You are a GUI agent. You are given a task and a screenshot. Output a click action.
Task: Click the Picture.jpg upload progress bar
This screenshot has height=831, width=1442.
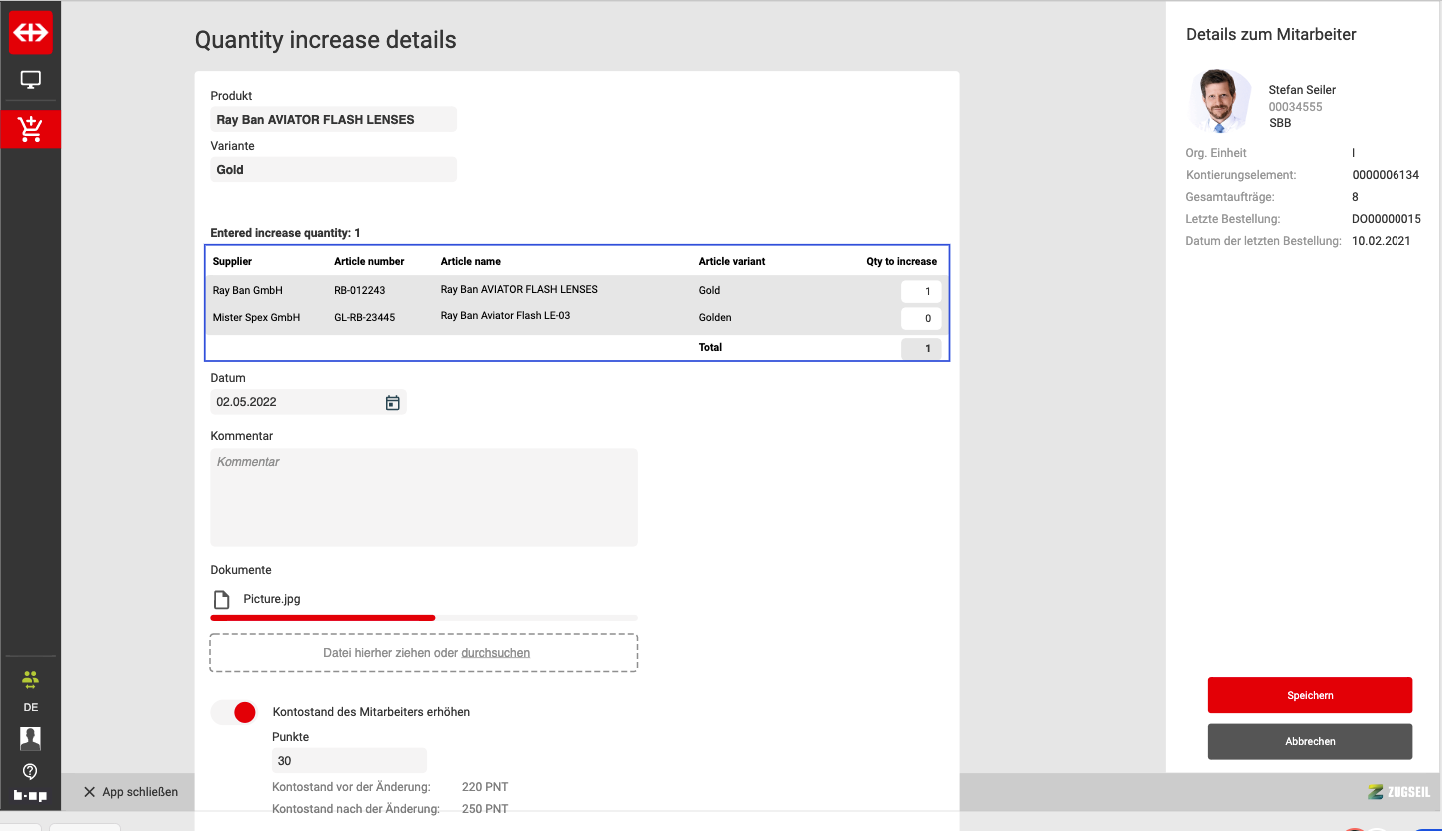(423, 618)
